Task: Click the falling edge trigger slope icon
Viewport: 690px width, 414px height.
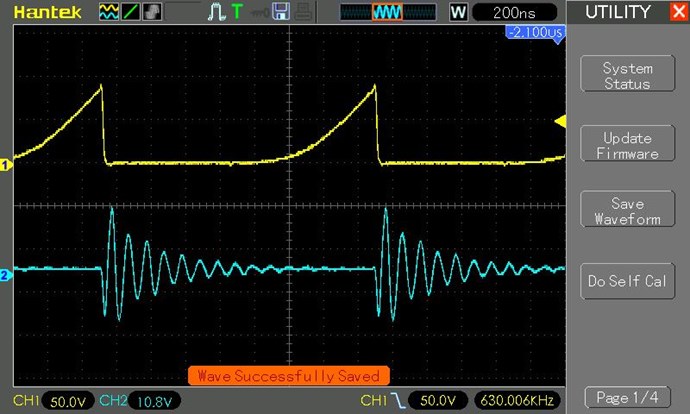Action: 398,400
